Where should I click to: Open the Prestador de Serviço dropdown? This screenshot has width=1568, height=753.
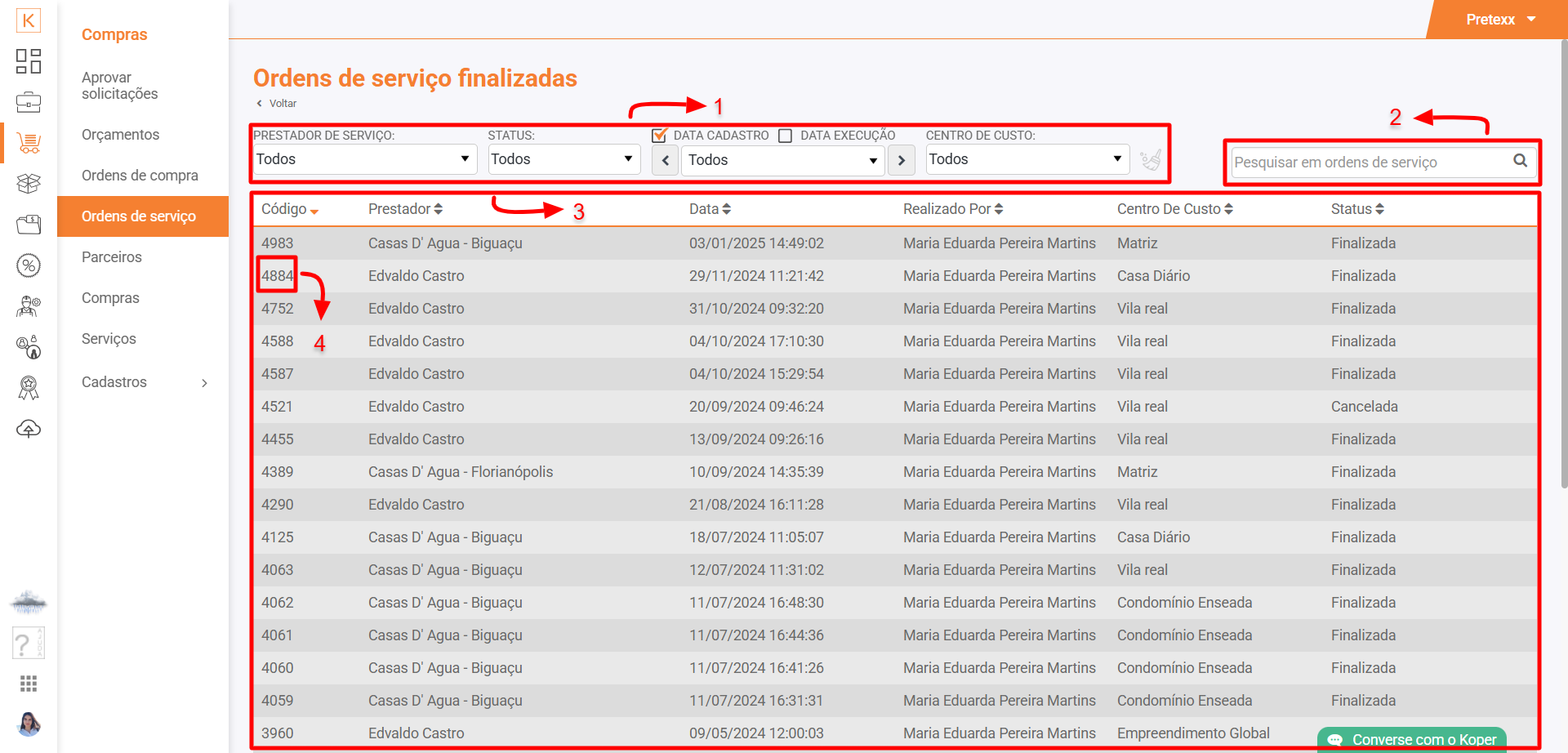coord(363,159)
